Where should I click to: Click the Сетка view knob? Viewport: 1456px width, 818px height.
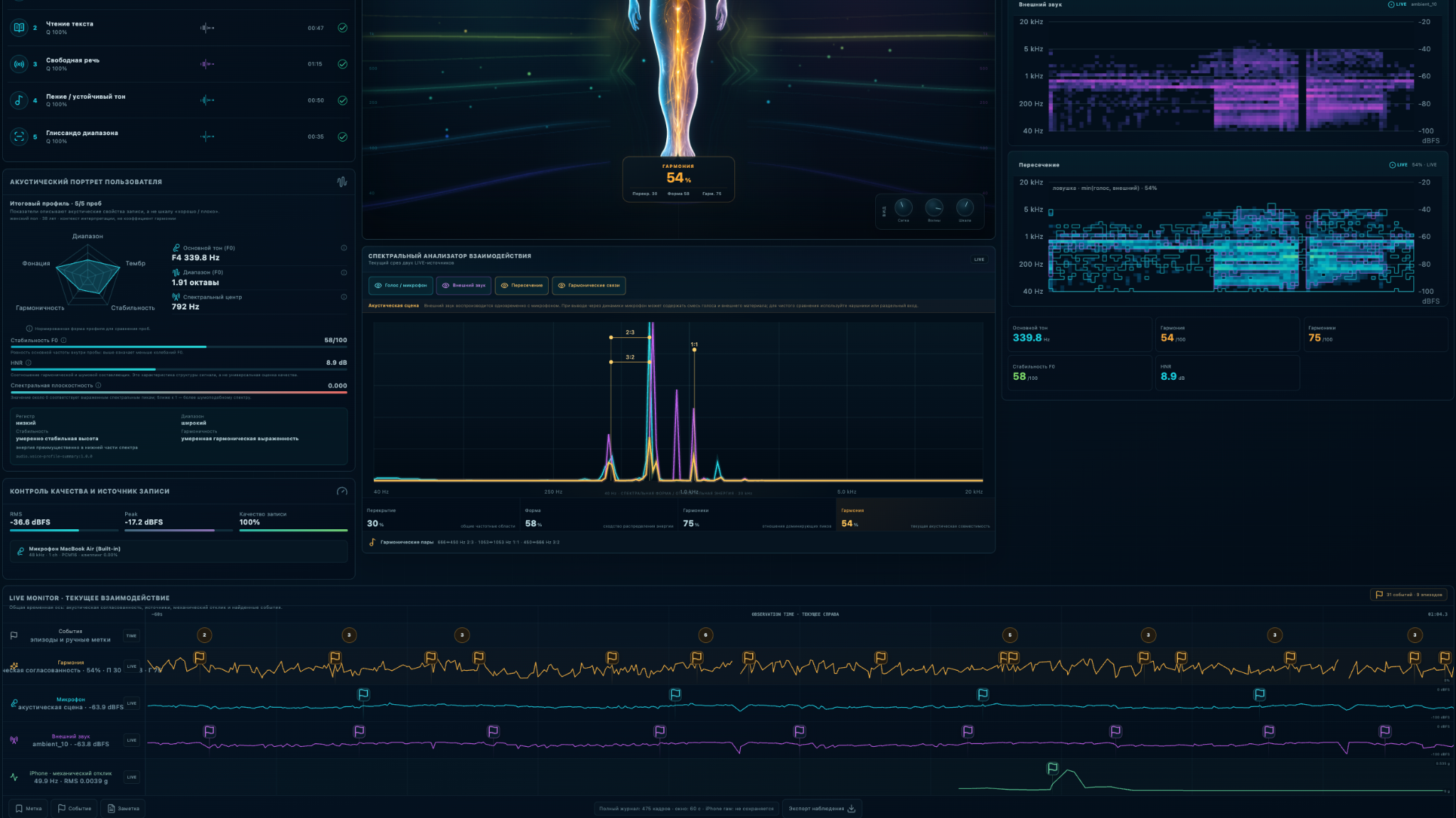(x=903, y=208)
